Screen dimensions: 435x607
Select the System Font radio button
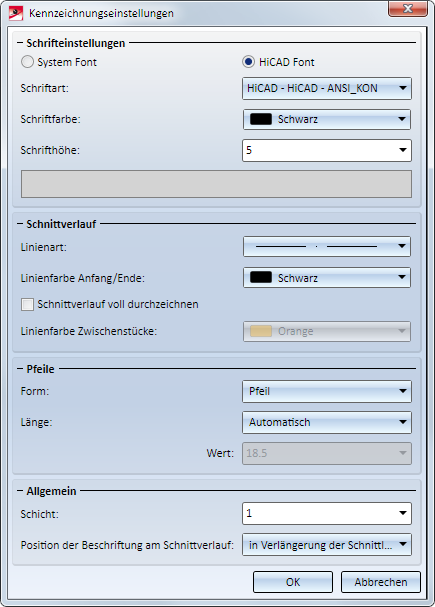click(x=27, y=62)
